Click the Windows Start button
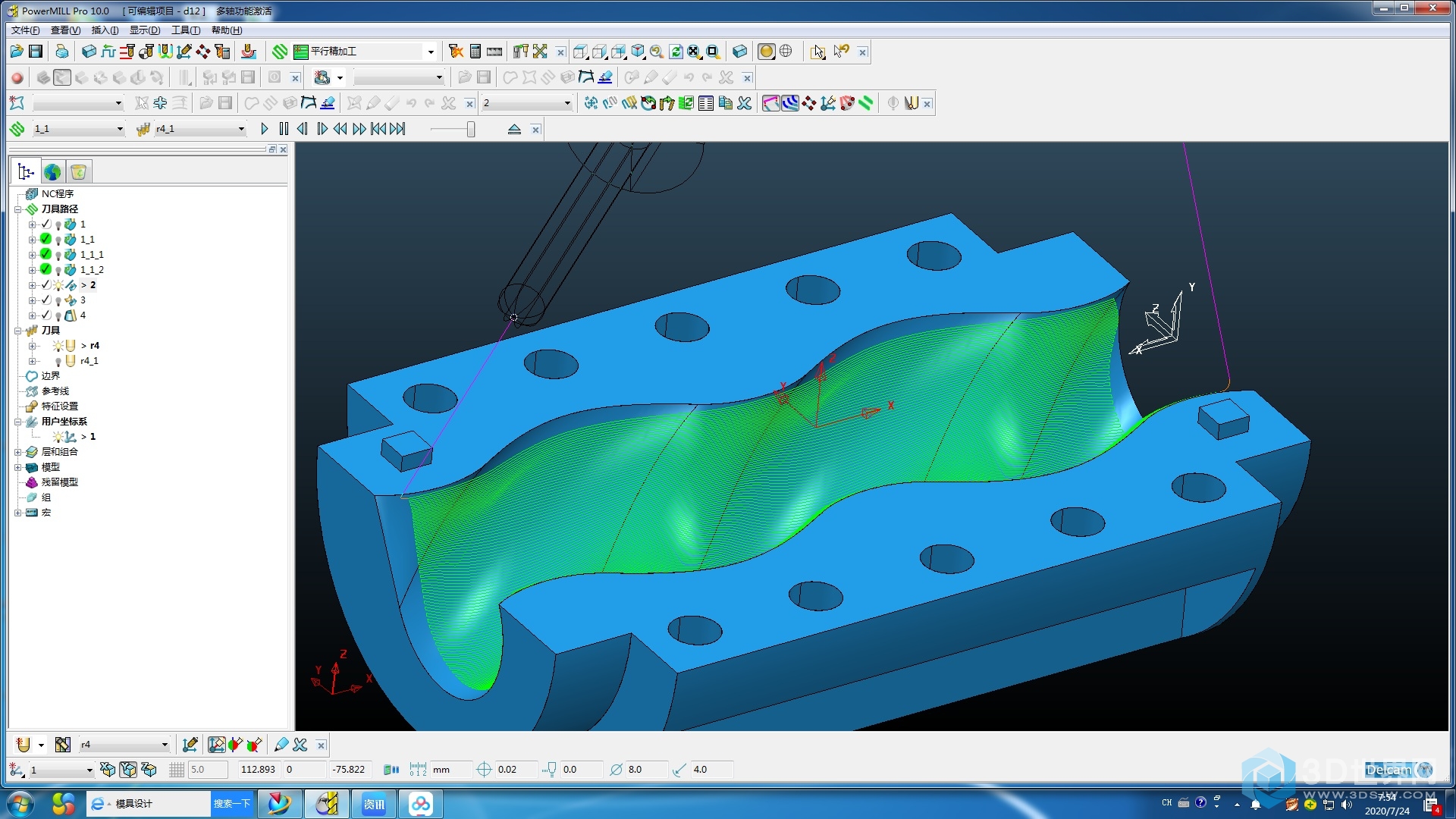The width and height of the screenshot is (1456, 819). [20, 804]
